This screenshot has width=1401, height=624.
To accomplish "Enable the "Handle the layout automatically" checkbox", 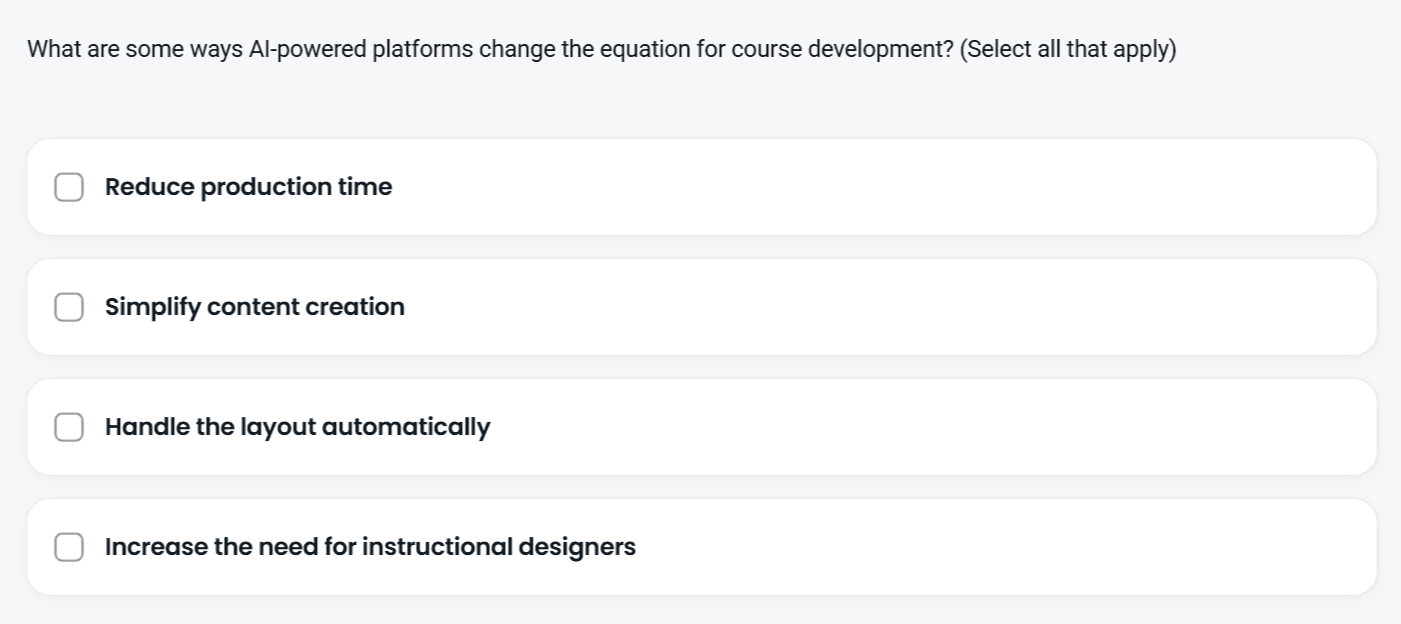I will pyautogui.click(x=69, y=427).
